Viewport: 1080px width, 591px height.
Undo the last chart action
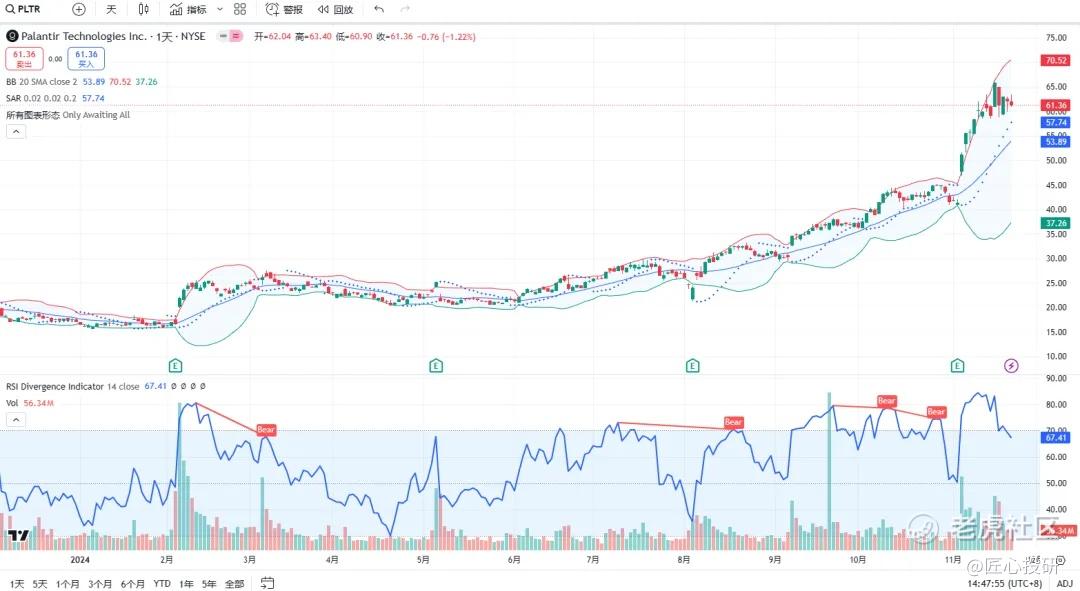pos(379,9)
